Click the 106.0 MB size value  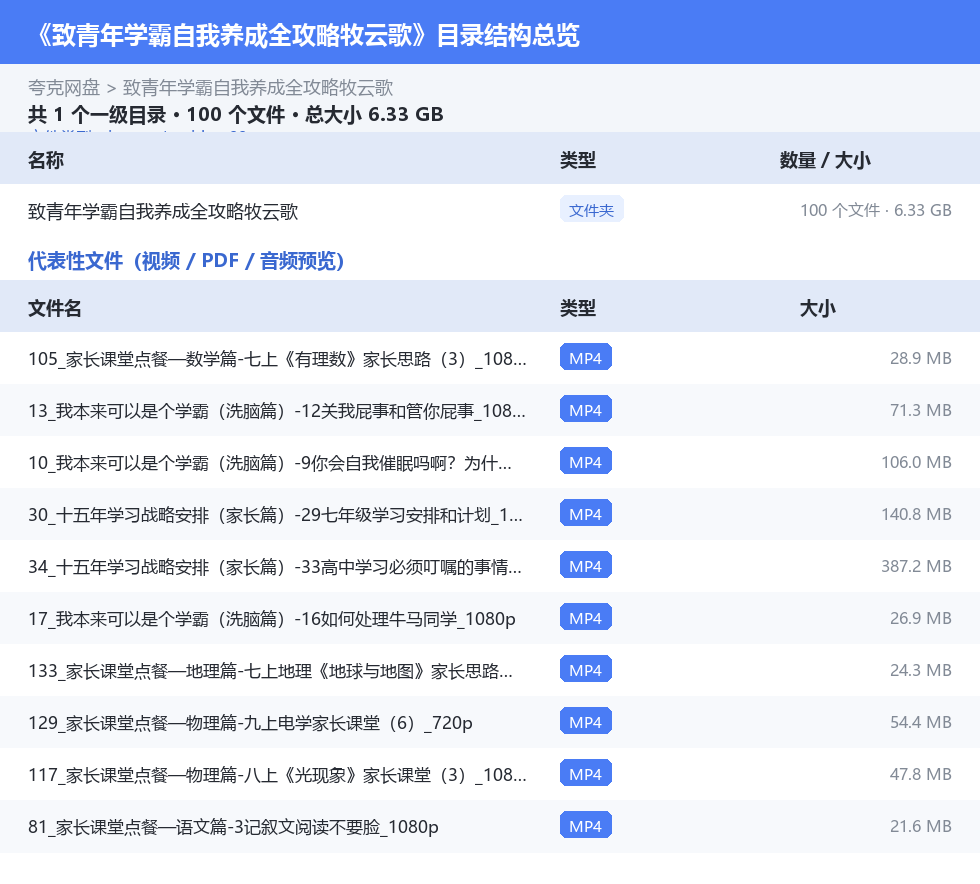click(x=916, y=462)
